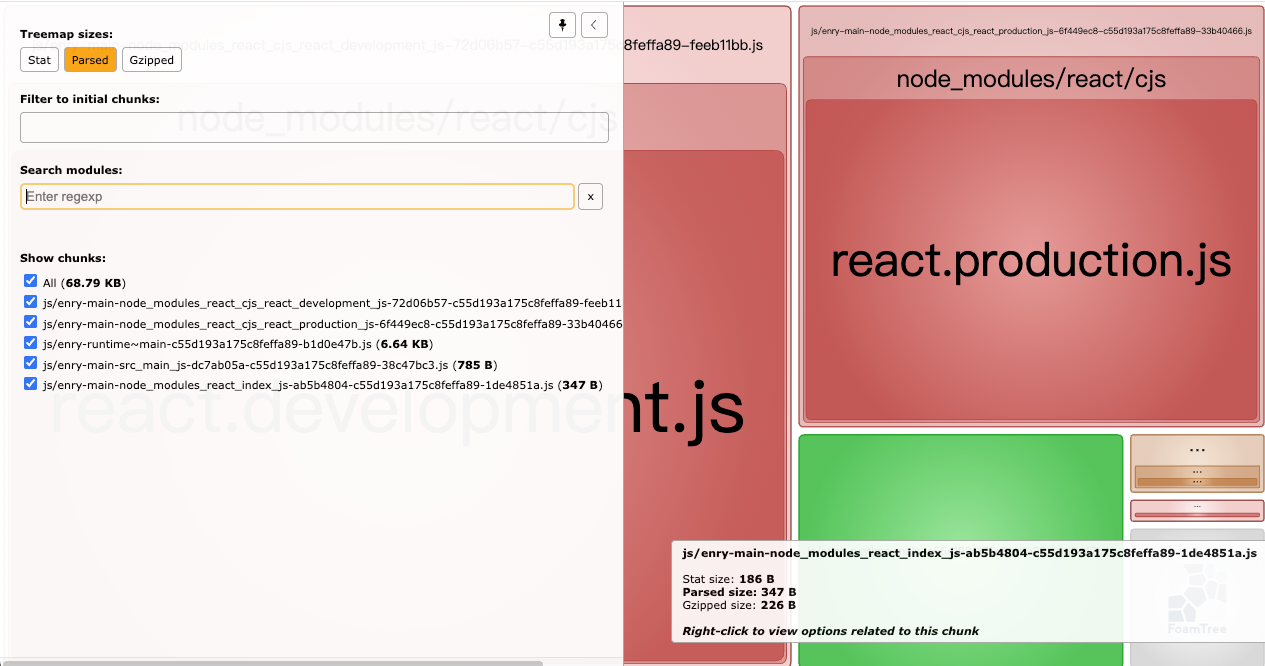Click the horizontal scrollbar at bottom
Screen dimensions: 1265x666
(x=271, y=662)
